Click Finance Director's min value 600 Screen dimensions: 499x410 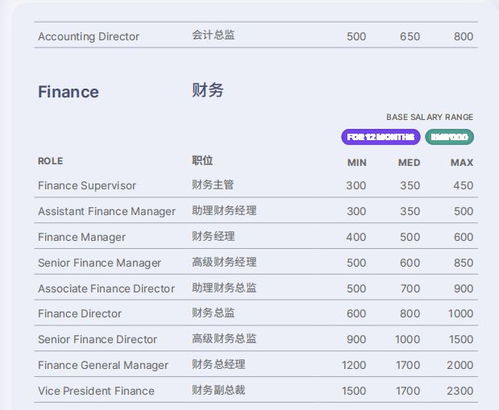(x=356, y=314)
